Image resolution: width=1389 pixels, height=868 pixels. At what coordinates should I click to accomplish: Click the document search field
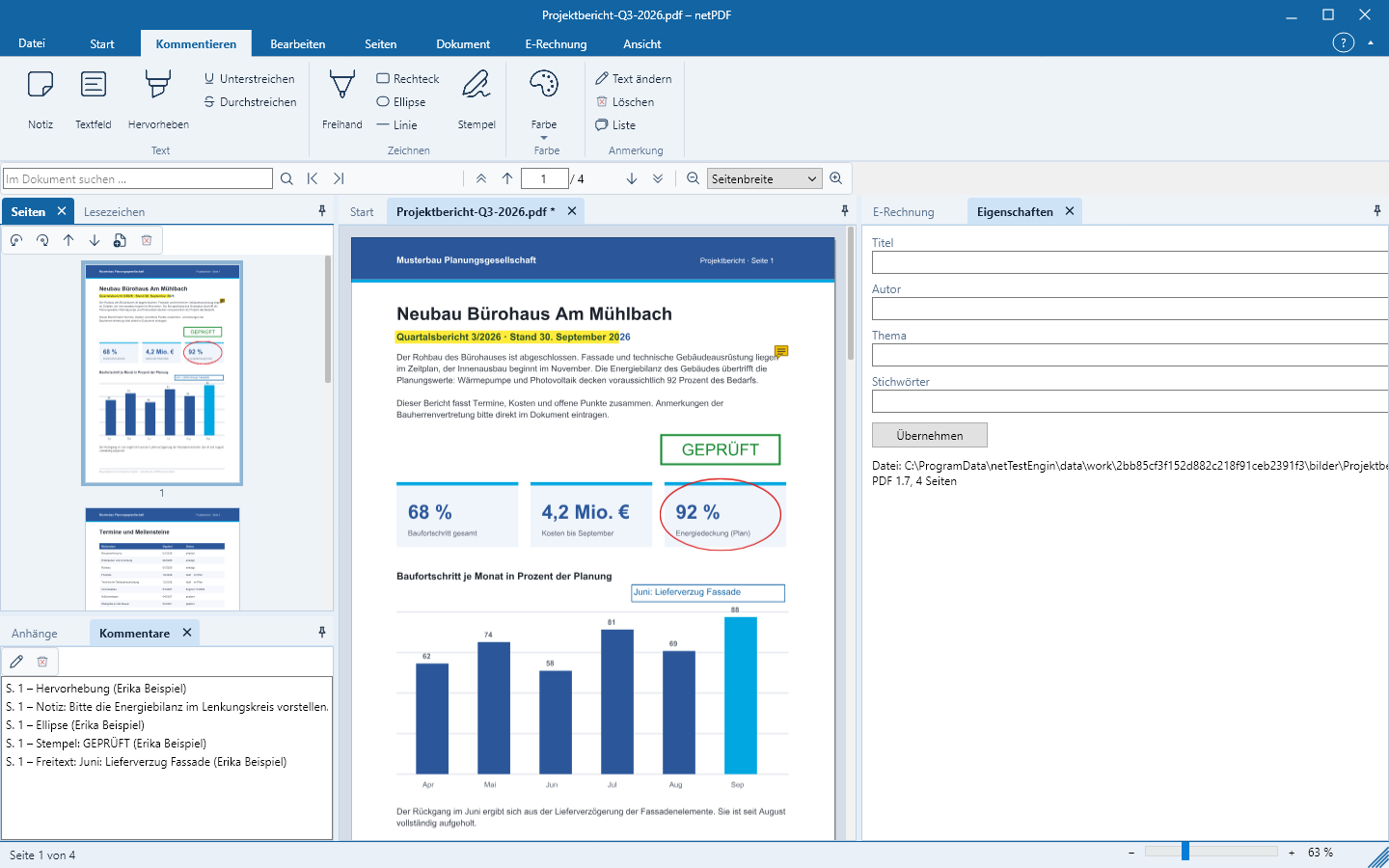[x=138, y=178]
